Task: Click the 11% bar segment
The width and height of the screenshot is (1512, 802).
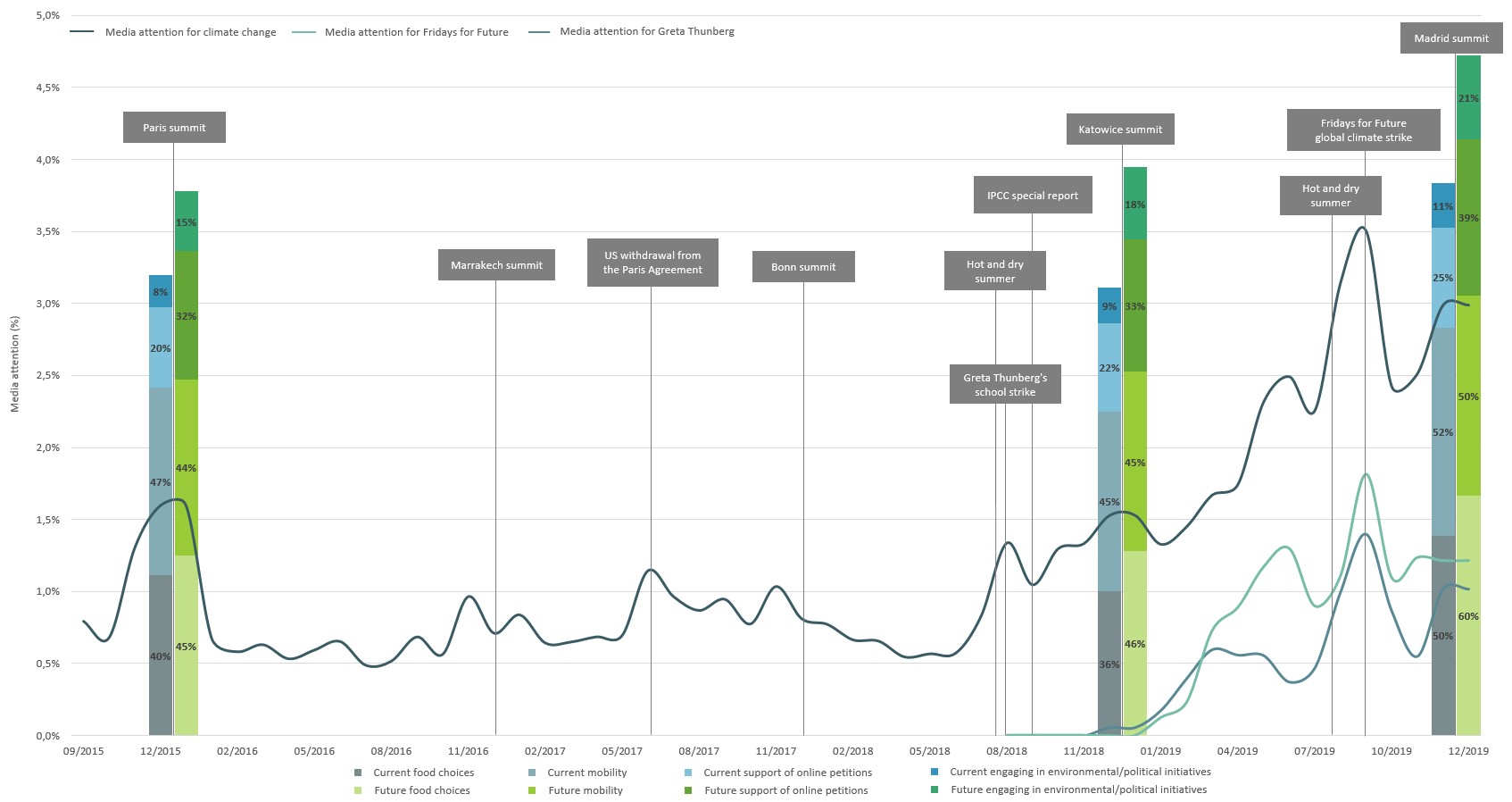Action: pyautogui.click(x=1443, y=205)
